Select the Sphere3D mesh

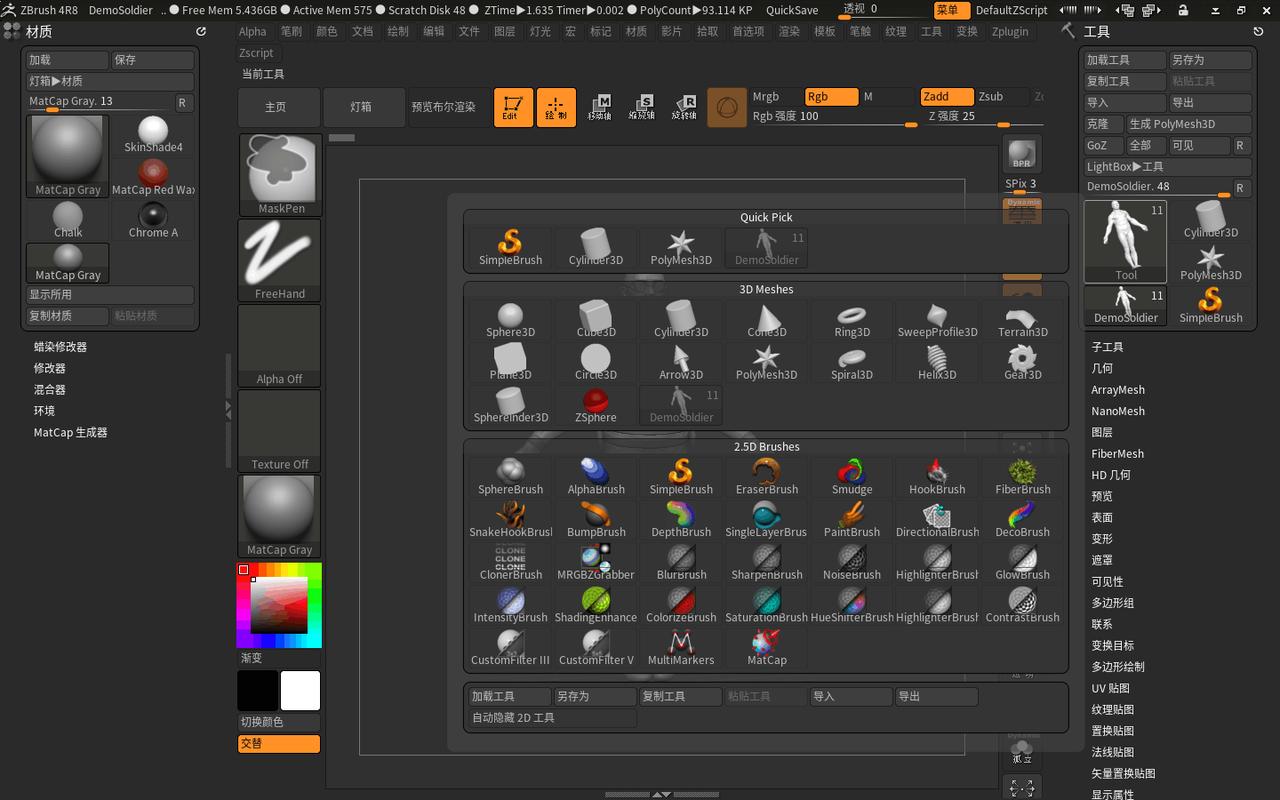[x=510, y=320]
